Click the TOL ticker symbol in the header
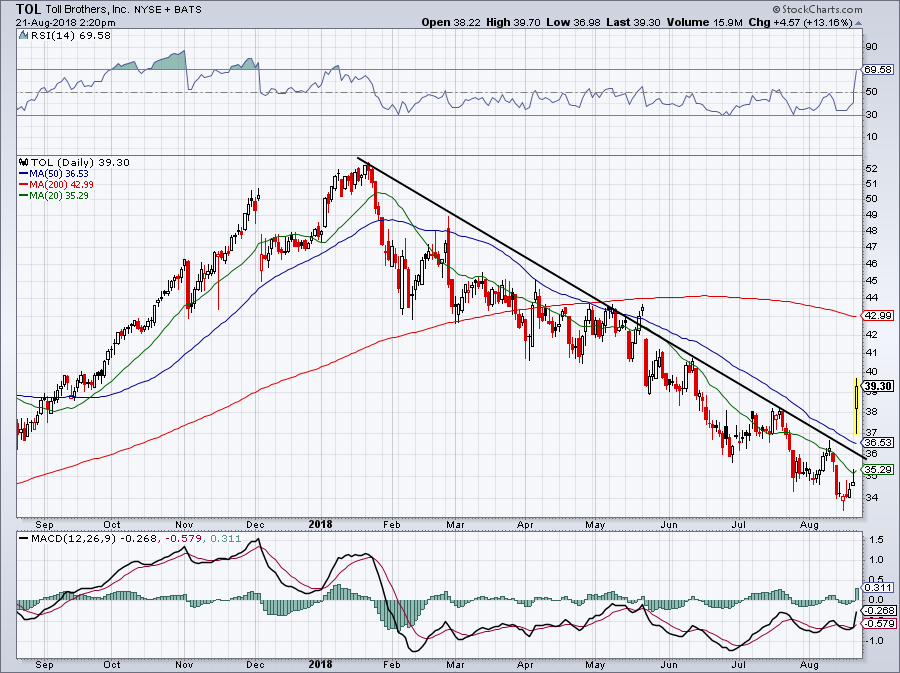The image size is (900, 673). (x=29, y=9)
